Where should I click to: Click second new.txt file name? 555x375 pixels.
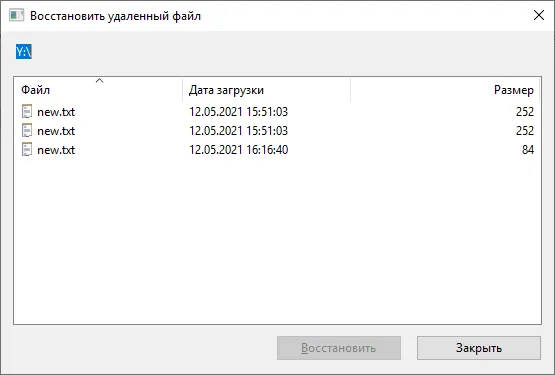coord(56,131)
